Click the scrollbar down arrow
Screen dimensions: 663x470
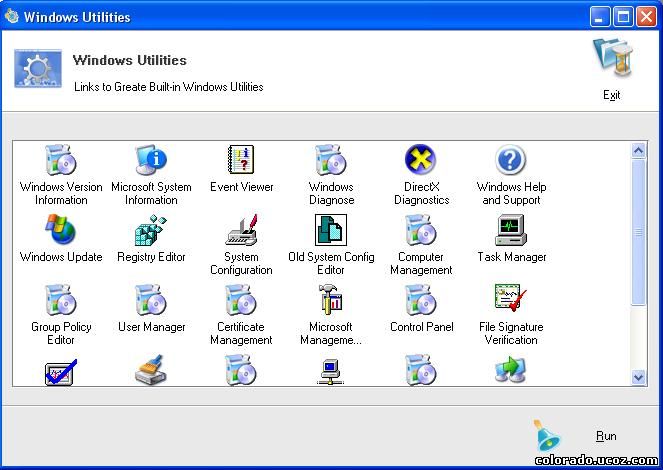click(638, 377)
